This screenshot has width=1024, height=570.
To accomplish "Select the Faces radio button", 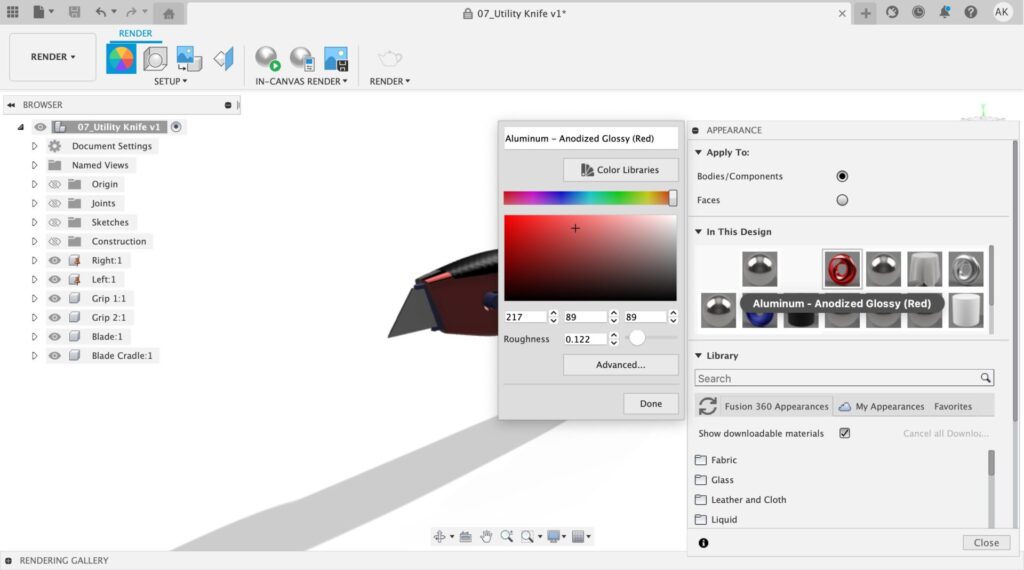I will [x=842, y=200].
